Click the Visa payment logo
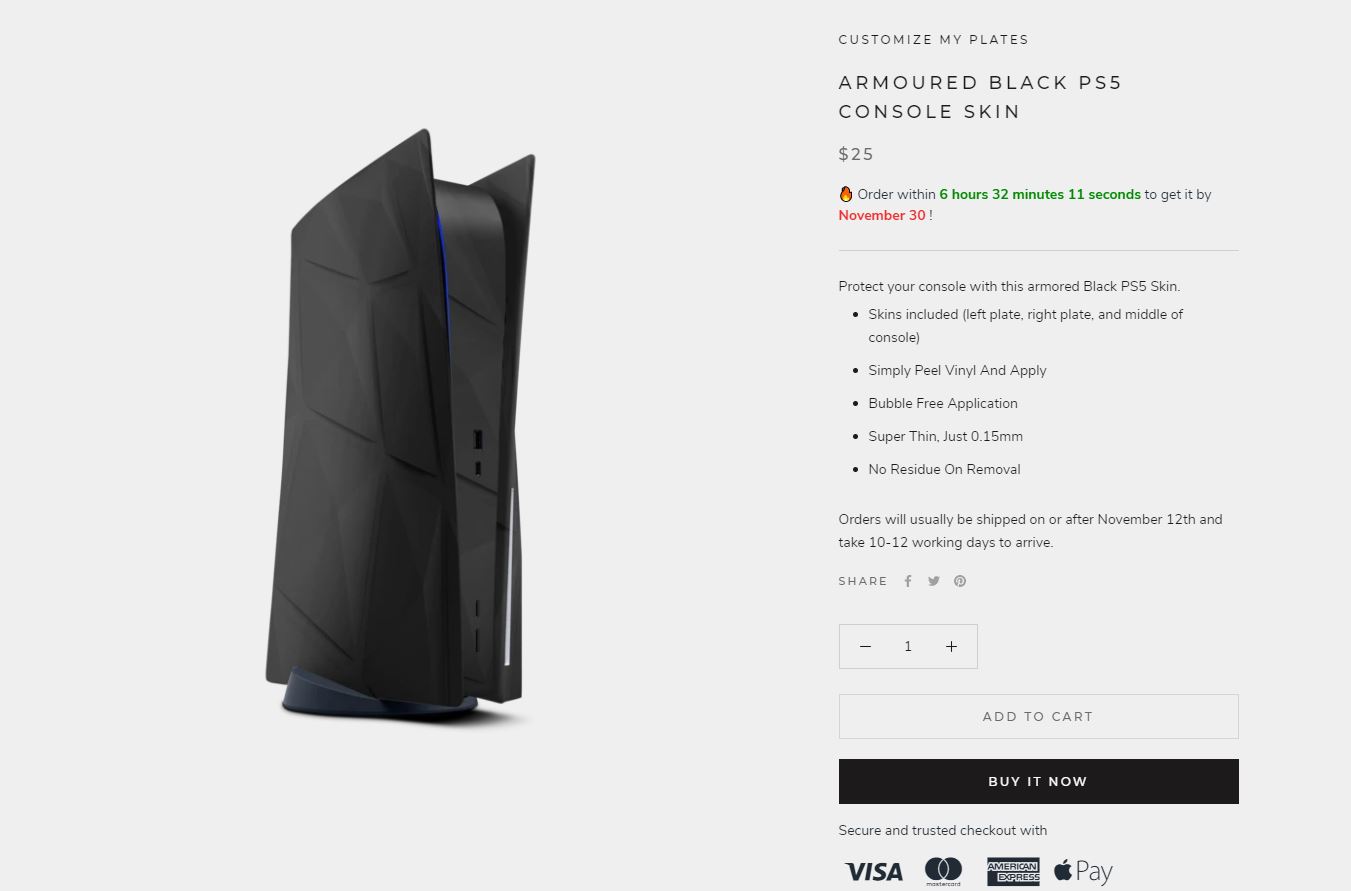The image size is (1351, 891). coord(873,872)
